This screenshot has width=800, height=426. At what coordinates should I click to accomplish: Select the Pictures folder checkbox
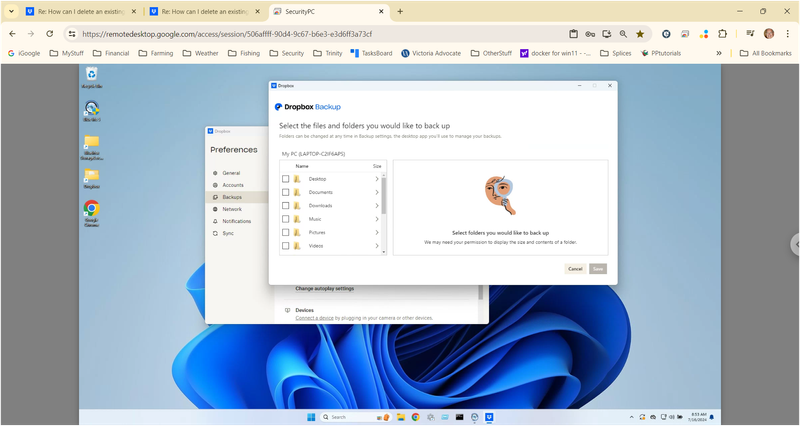pos(286,232)
